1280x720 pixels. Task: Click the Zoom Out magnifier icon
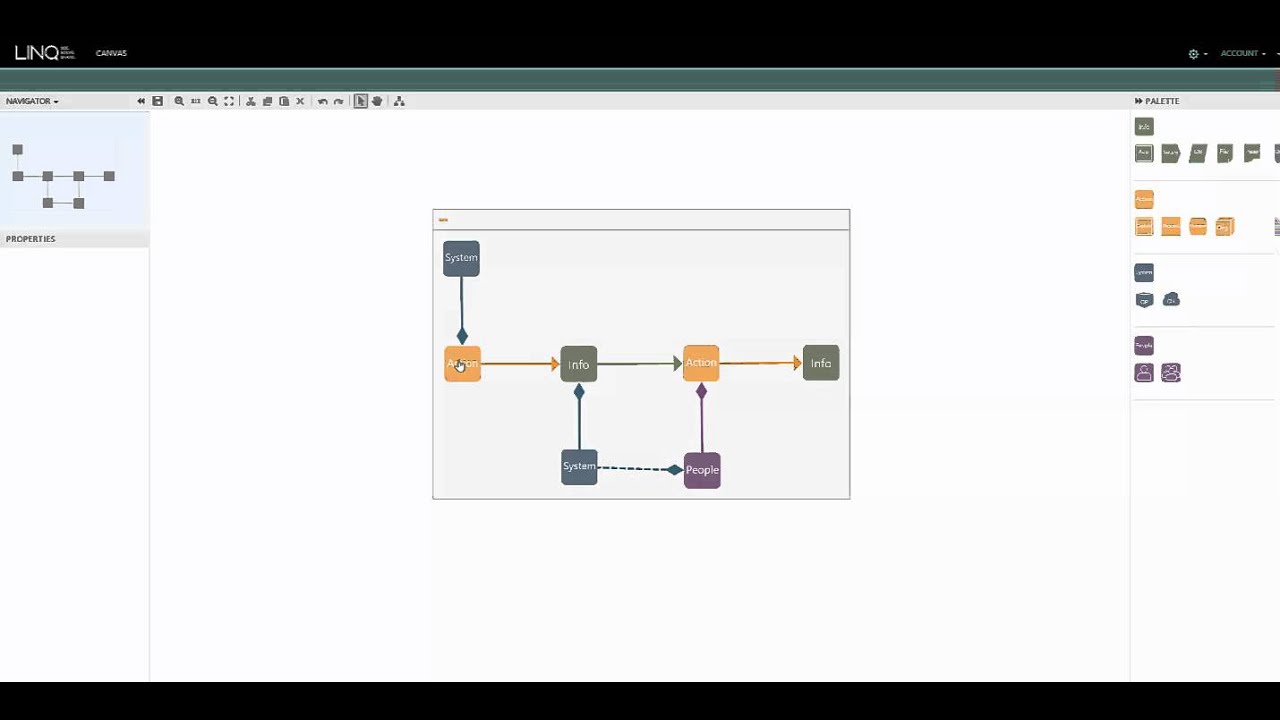pyautogui.click(x=212, y=101)
